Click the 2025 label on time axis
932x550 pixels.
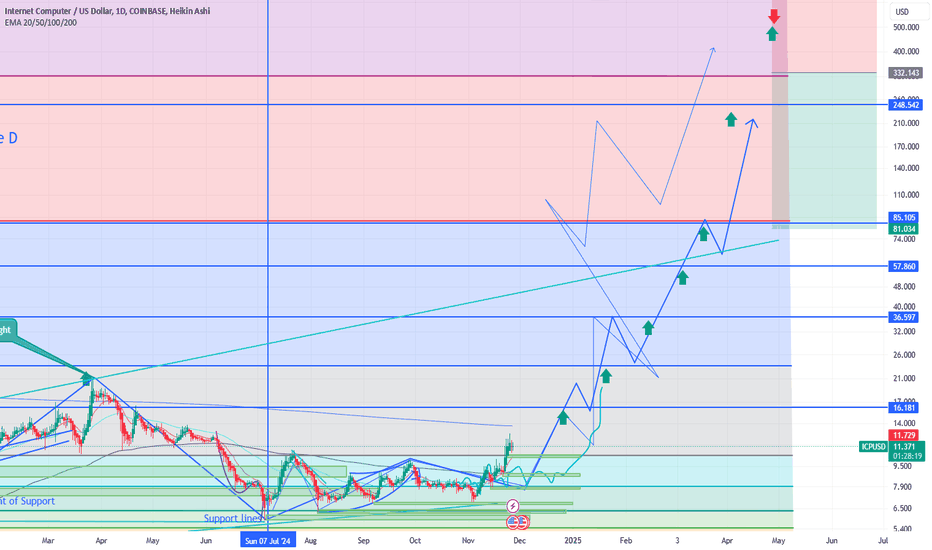pyautogui.click(x=572, y=540)
